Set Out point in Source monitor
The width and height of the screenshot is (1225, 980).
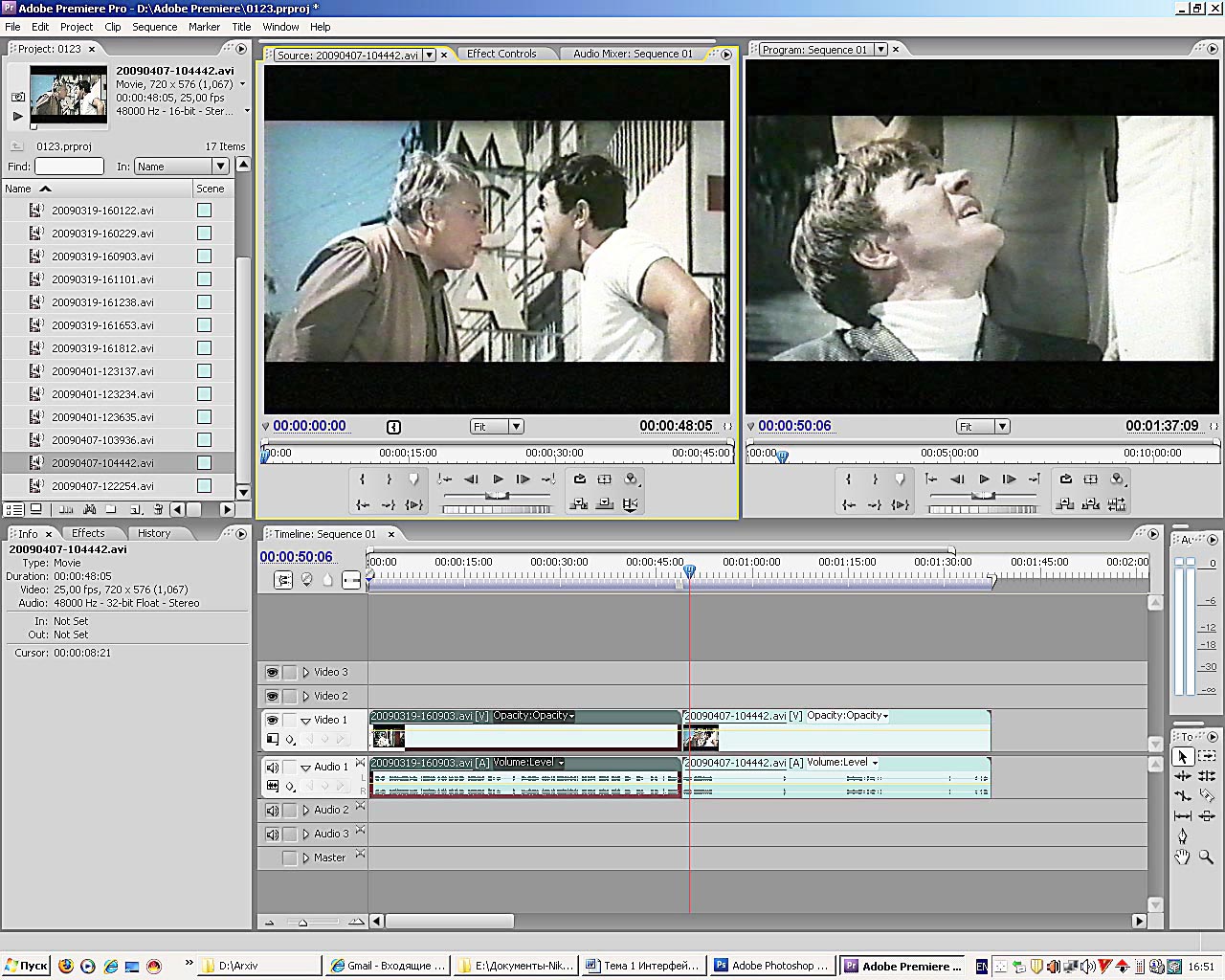click(389, 479)
